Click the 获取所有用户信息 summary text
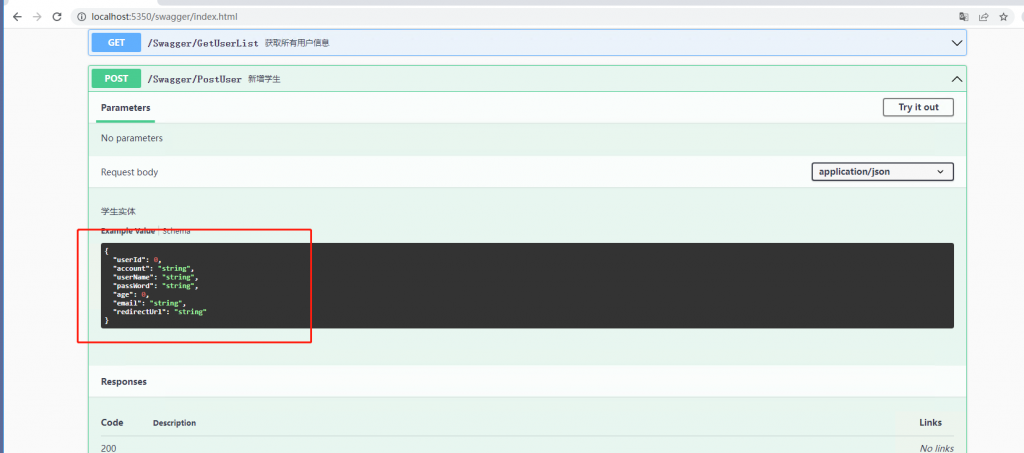The image size is (1024, 453). point(297,43)
